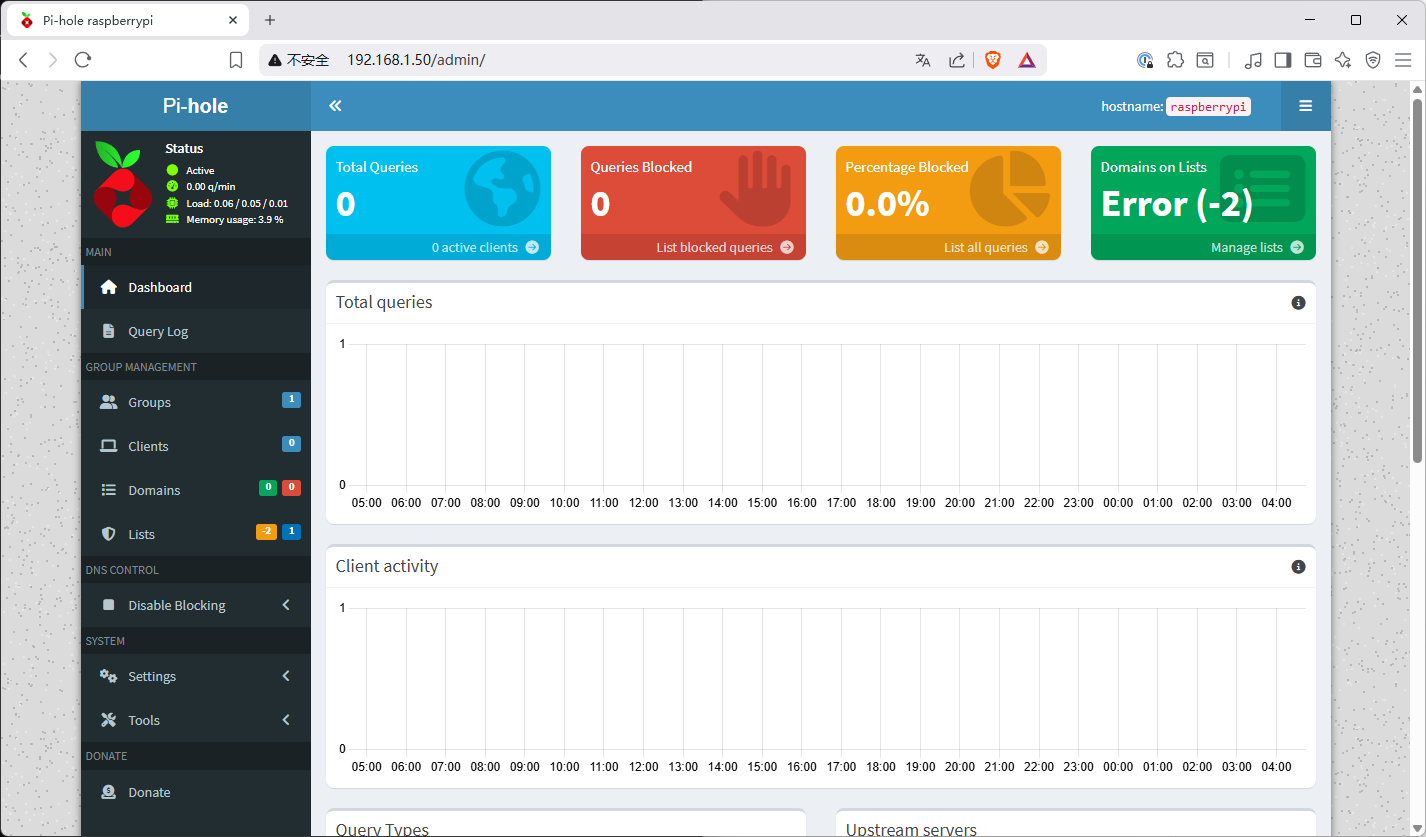This screenshot has height=837, width=1426.
Task: Open the Clients page
Action: click(x=196, y=446)
